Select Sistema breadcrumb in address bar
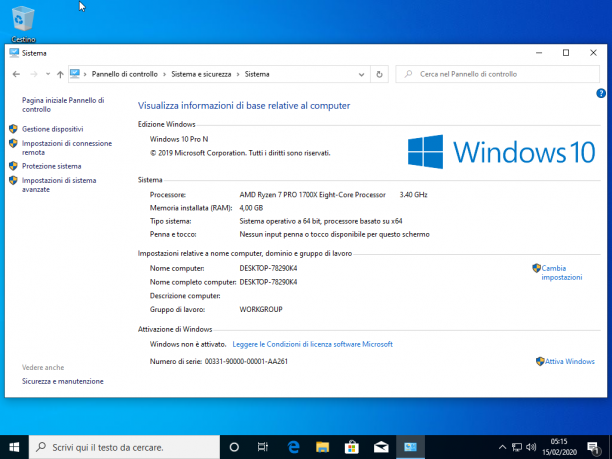 coord(257,74)
